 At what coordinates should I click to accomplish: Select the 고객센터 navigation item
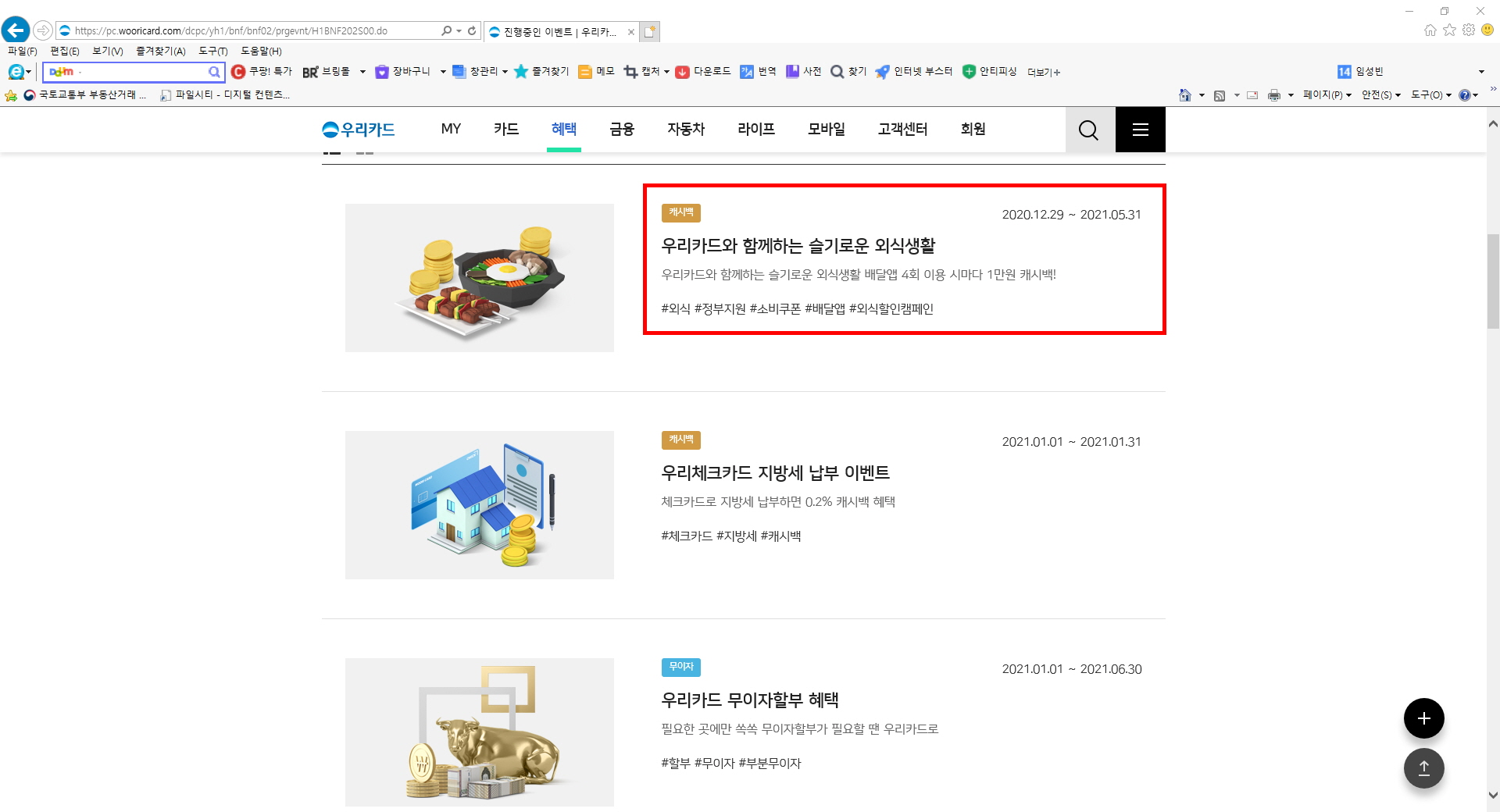[x=902, y=129]
